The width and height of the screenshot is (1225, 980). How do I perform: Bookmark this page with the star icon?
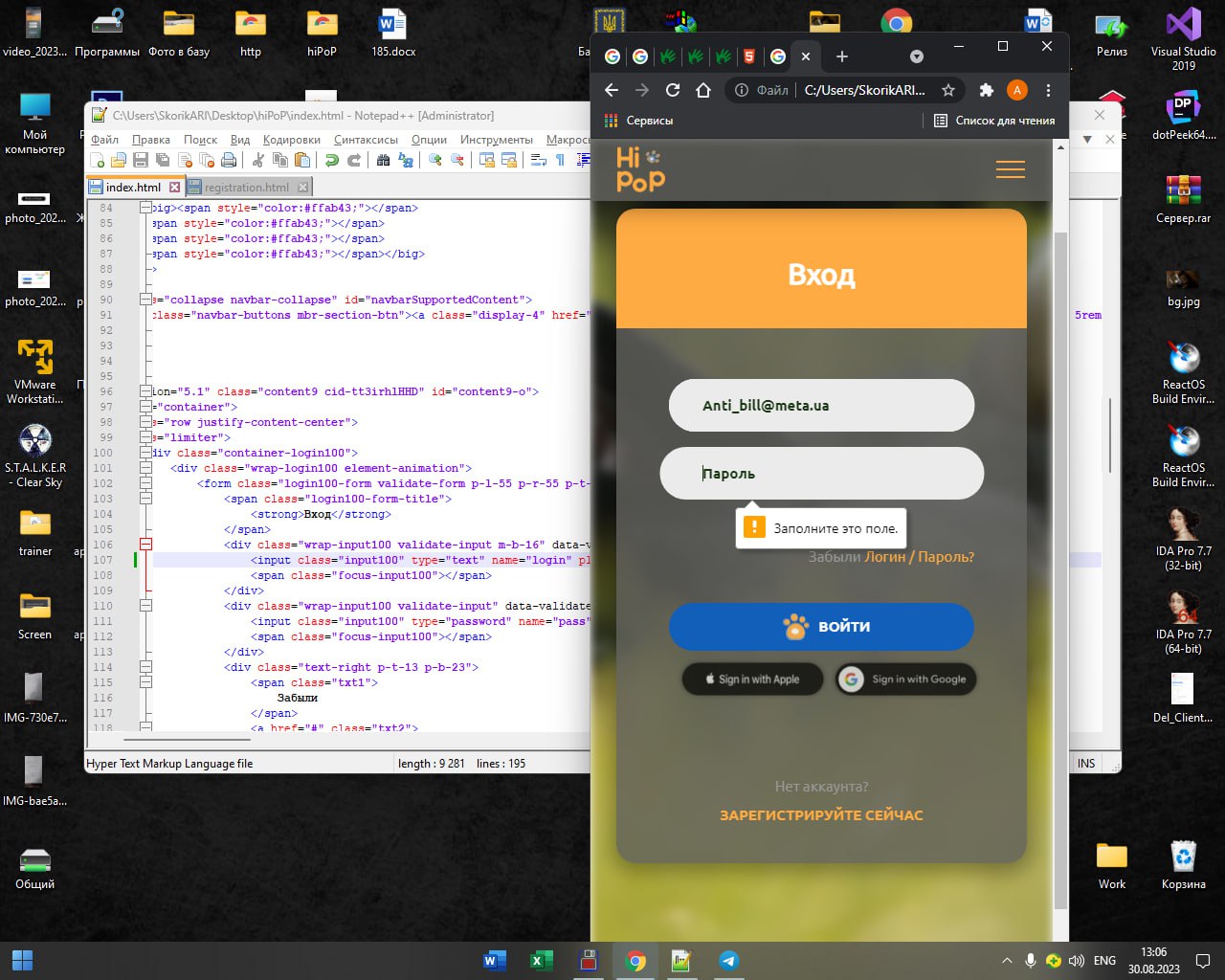pos(948,90)
